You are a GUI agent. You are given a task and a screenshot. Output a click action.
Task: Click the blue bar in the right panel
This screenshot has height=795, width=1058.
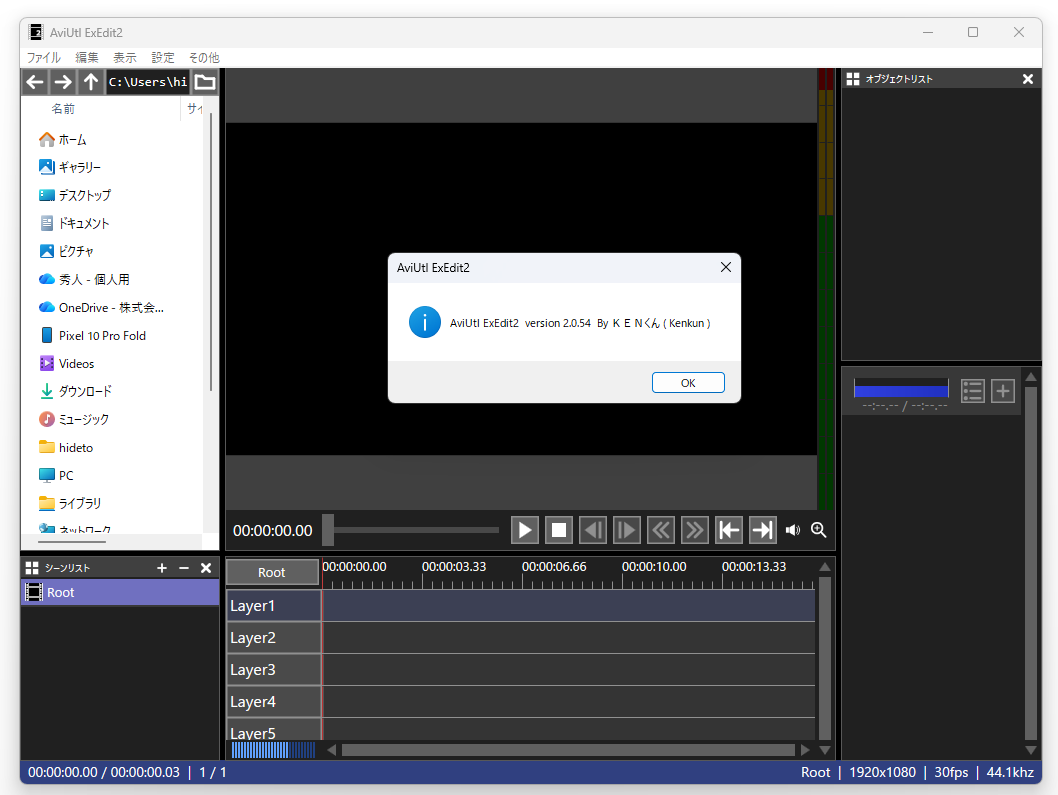901,389
